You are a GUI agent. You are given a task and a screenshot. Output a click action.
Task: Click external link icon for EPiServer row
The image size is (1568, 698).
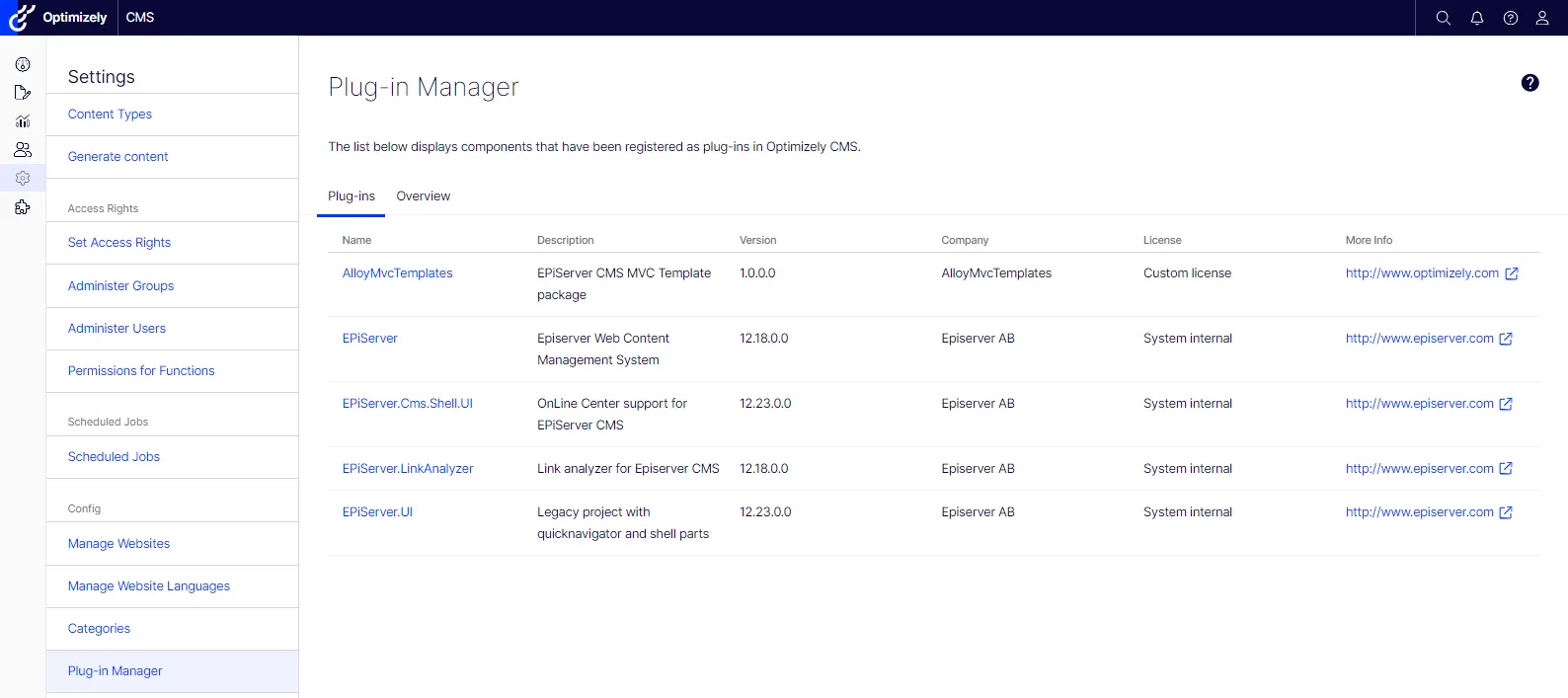[x=1506, y=339]
